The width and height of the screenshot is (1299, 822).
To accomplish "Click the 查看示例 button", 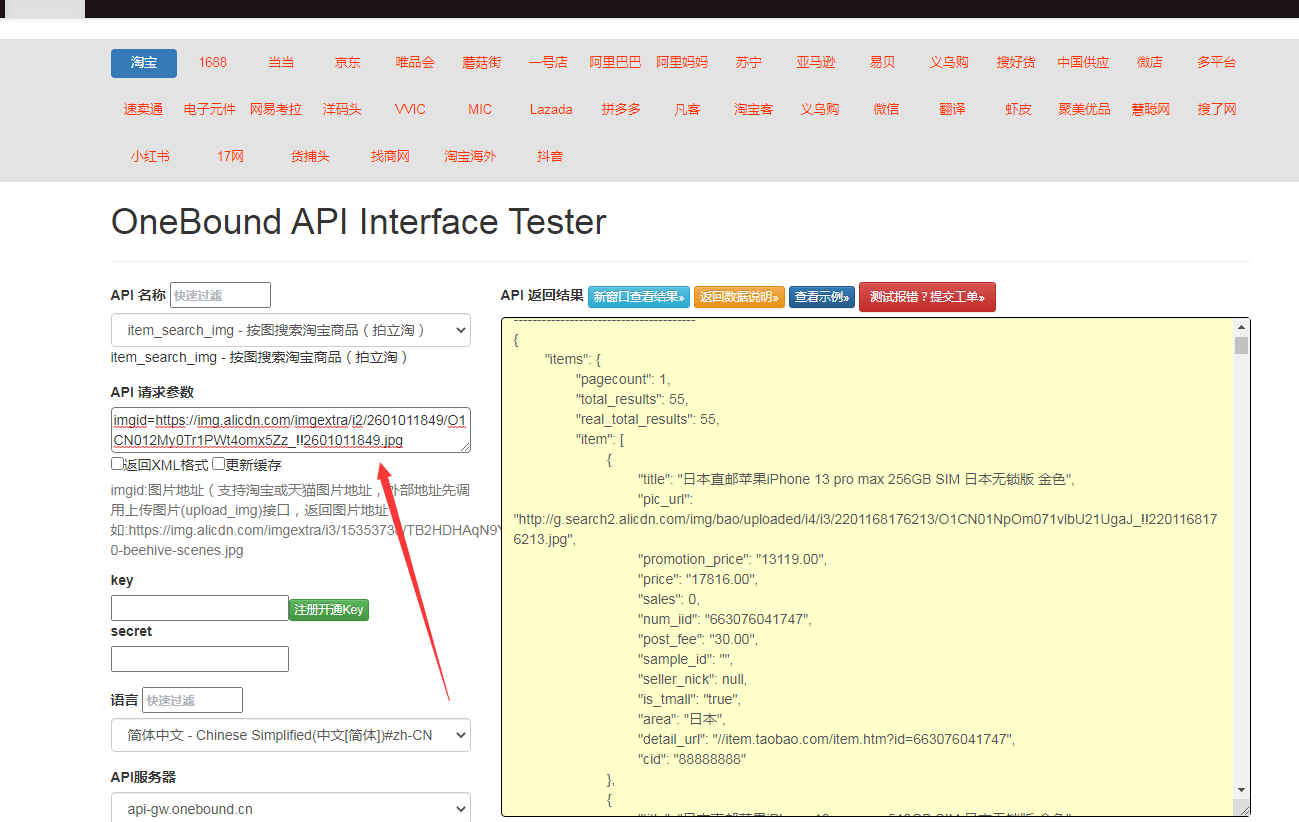I will pyautogui.click(x=822, y=297).
